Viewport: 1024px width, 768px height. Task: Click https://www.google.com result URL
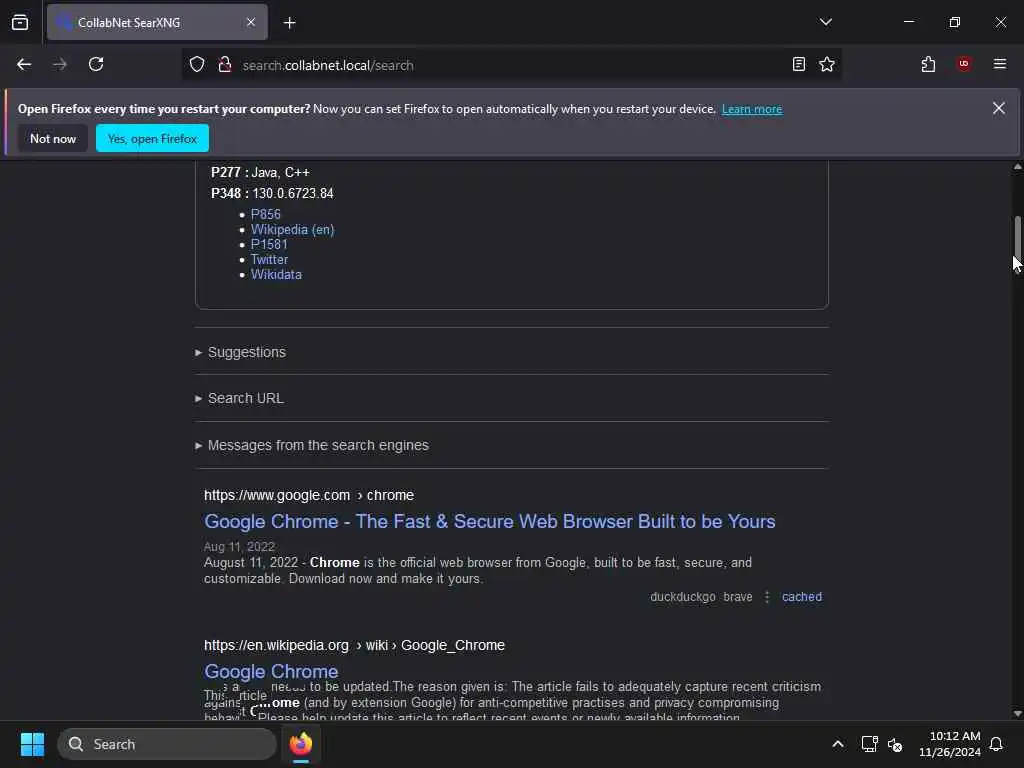click(x=309, y=495)
